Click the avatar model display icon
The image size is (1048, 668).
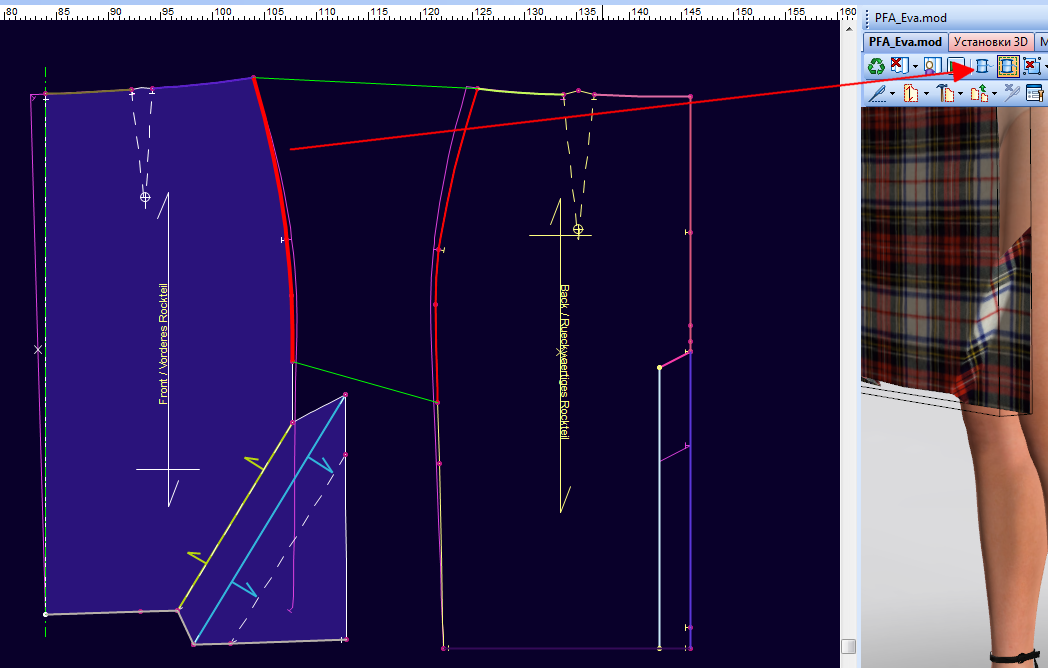pyautogui.click(x=932, y=67)
